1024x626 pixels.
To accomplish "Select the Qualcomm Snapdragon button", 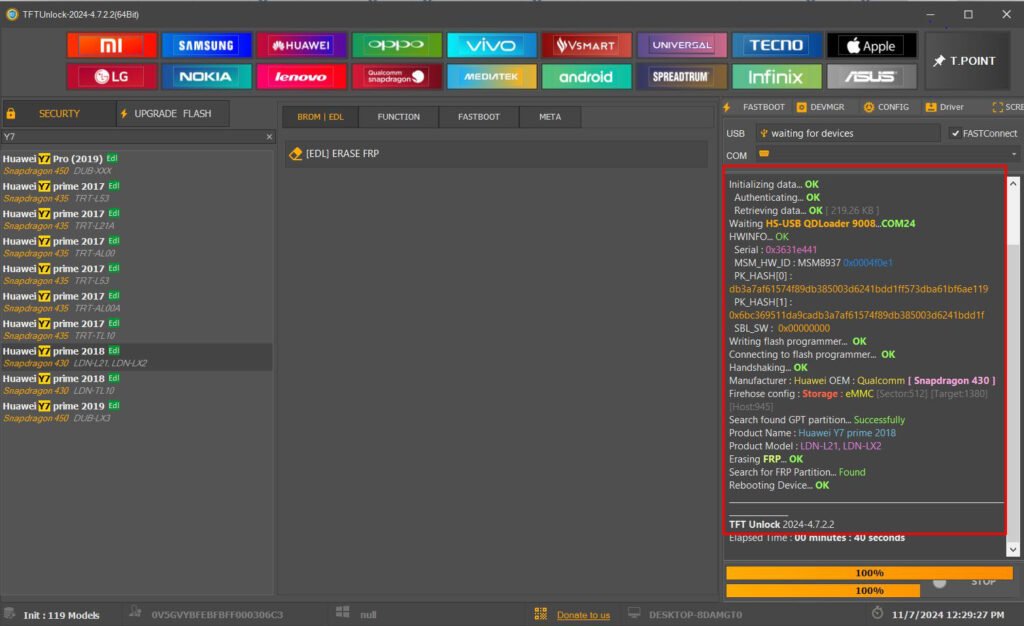I will pos(396,76).
